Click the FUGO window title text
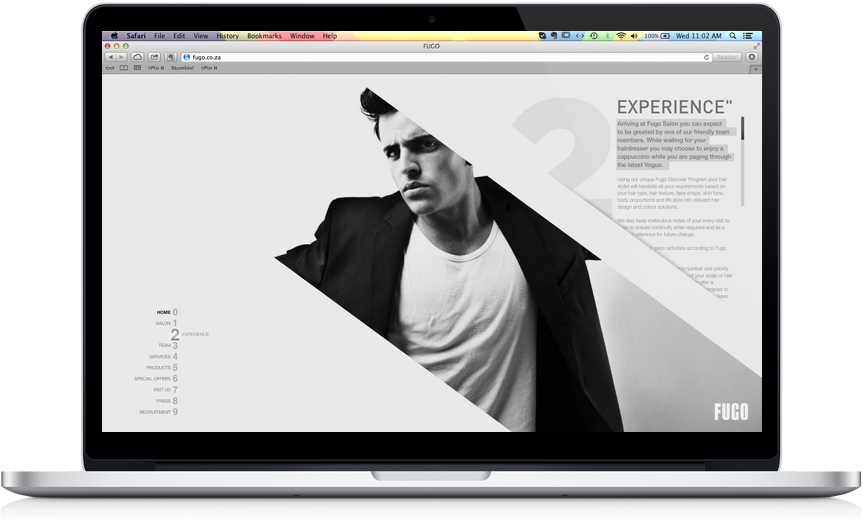863x525 pixels. pos(432,46)
